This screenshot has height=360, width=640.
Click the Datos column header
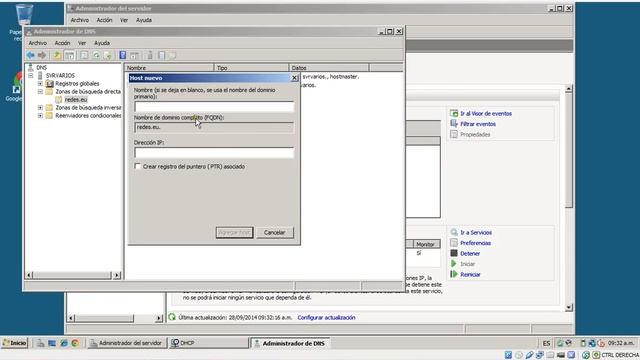tap(329, 68)
